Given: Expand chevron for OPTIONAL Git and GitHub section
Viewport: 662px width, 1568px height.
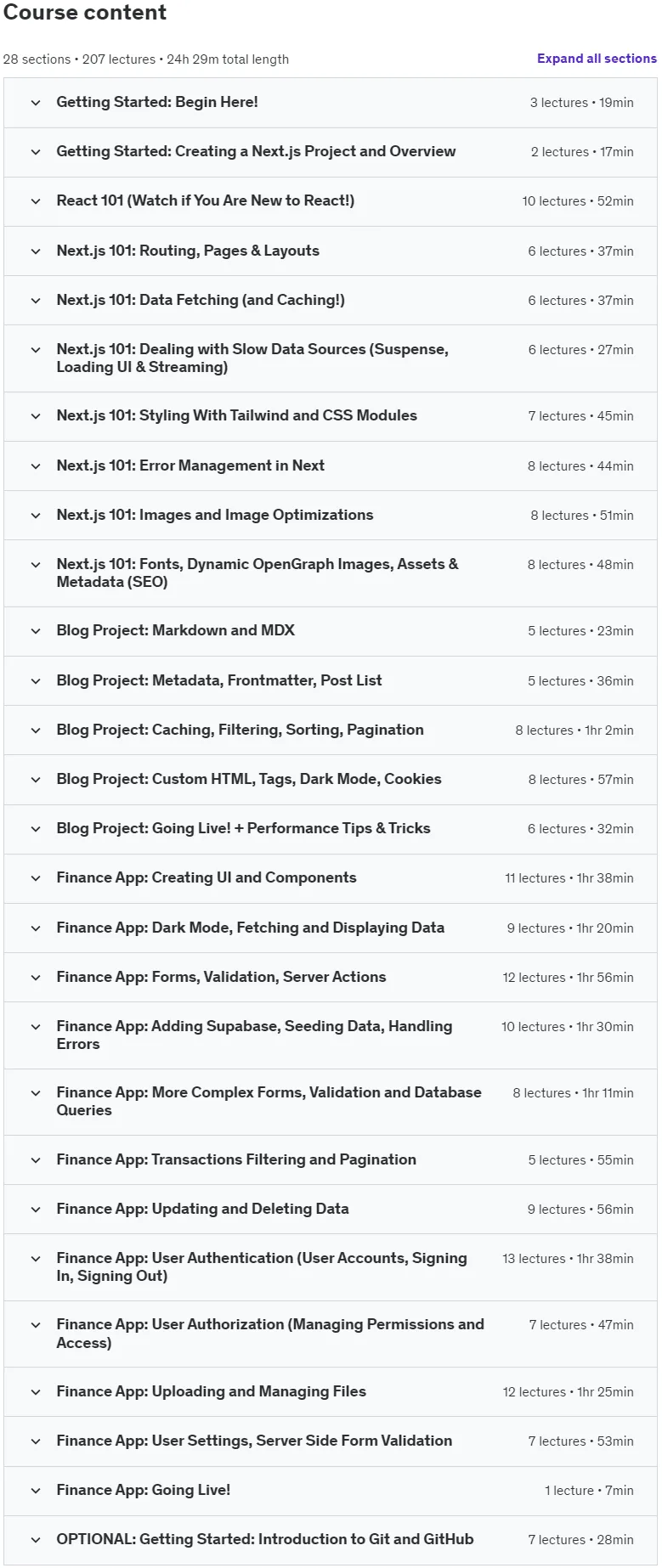Looking at the screenshot, I should pos(36,1540).
